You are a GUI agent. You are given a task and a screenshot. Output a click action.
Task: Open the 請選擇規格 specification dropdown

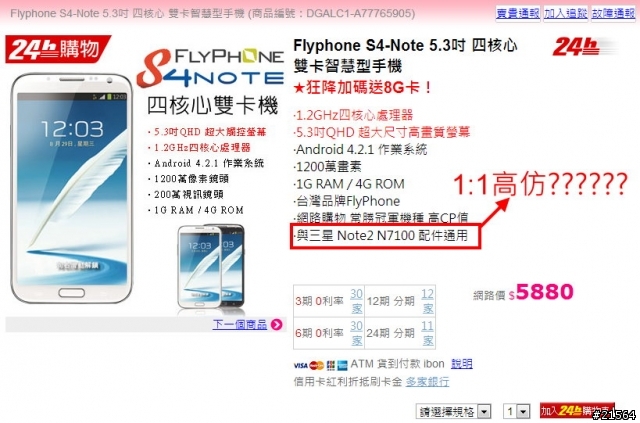(453, 411)
